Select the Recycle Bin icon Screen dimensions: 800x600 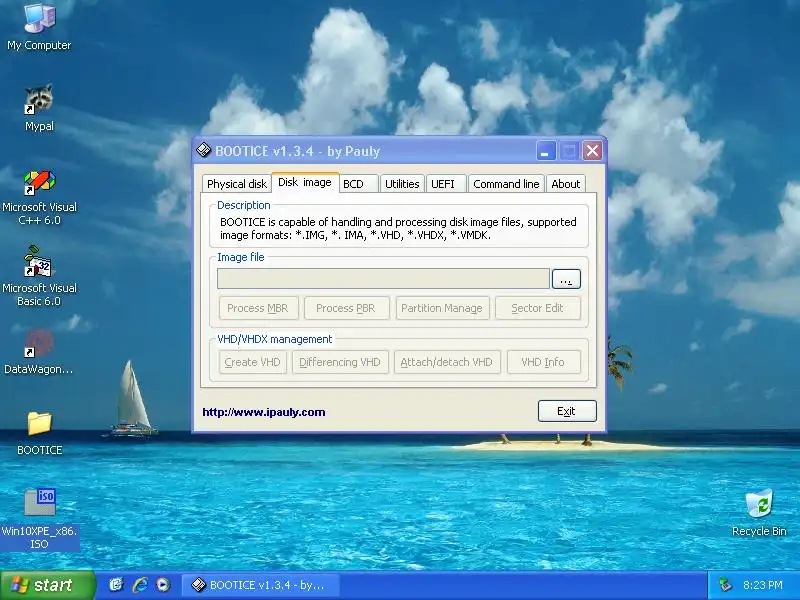(x=759, y=512)
